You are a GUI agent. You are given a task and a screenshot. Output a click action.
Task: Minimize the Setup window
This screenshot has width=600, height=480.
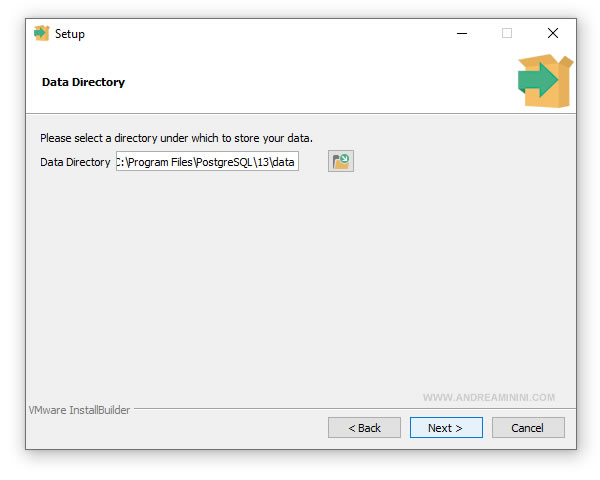(x=462, y=33)
